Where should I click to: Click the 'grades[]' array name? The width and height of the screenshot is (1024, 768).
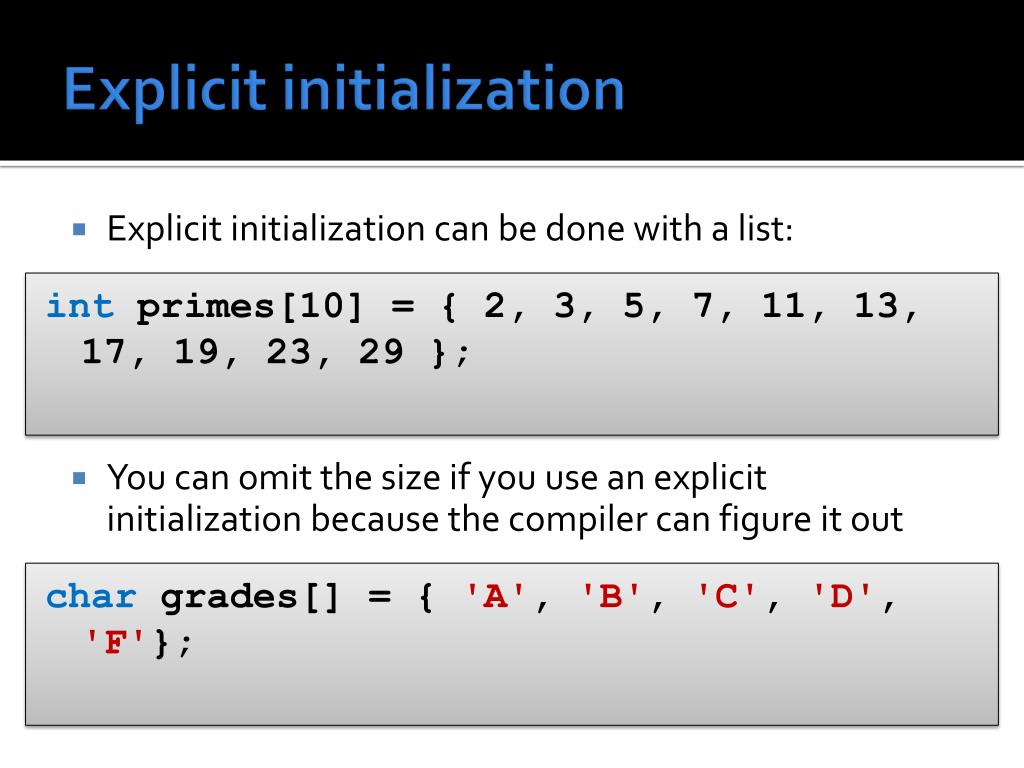click(249, 598)
